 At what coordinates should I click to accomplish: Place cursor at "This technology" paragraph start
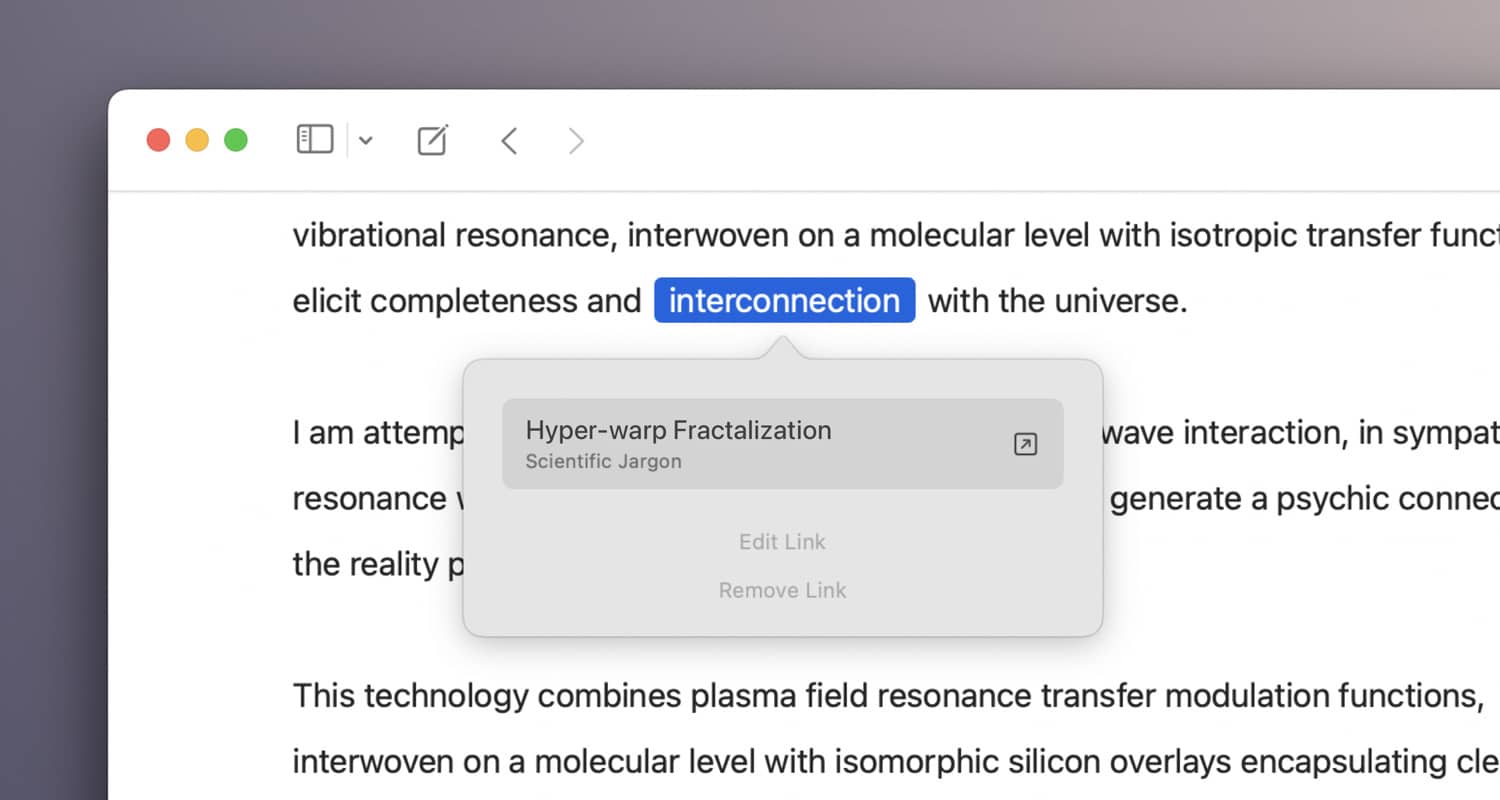295,695
